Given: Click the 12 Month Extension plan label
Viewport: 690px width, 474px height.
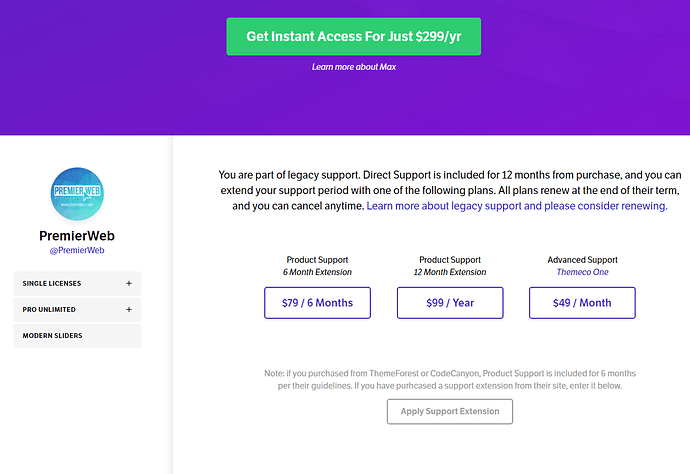Looking at the screenshot, I should point(449,272).
